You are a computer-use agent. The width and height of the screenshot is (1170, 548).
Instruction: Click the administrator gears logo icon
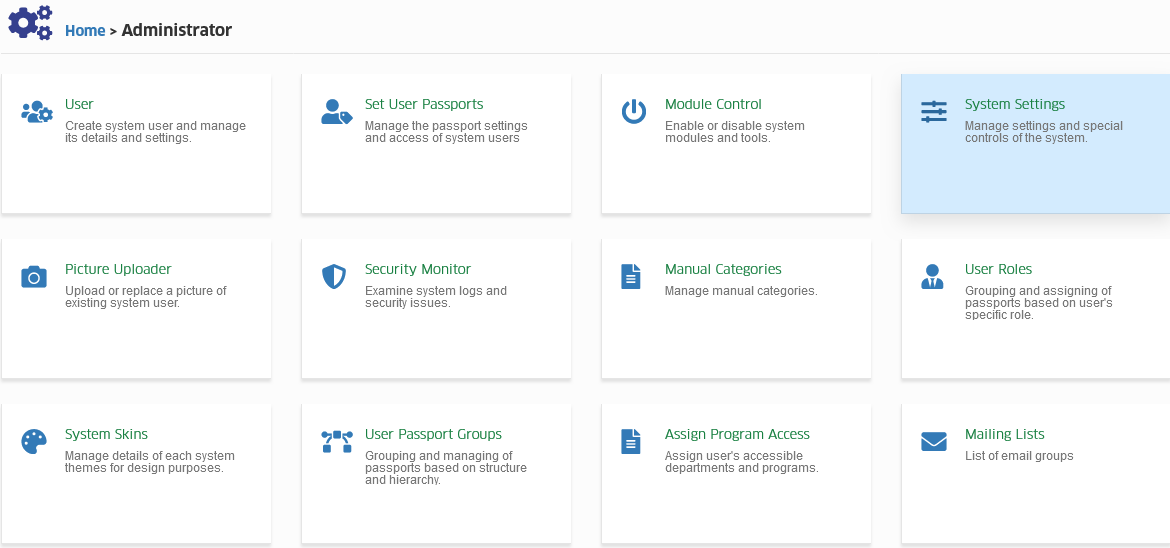(30, 22)
